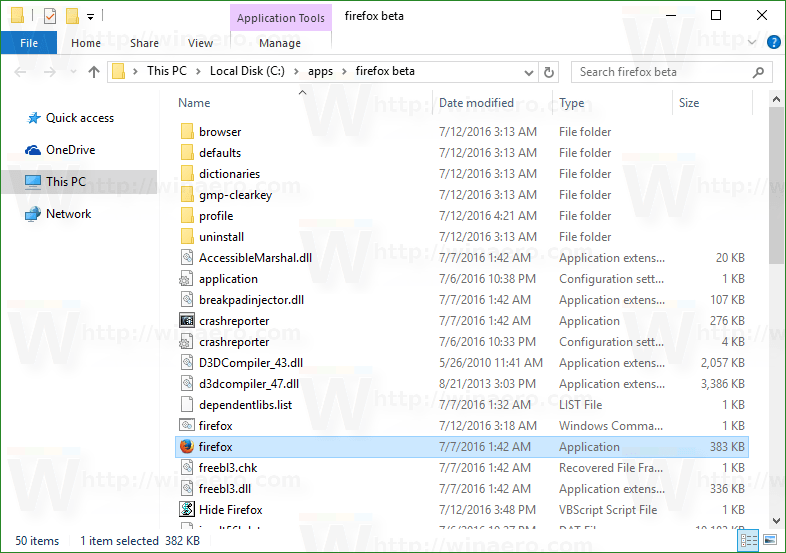Image resolution: width=786 pixels, height=553 pixels.
Task: Select the freebl3.dll file icon
Action: pyautogui.click(x=187, y=488)
